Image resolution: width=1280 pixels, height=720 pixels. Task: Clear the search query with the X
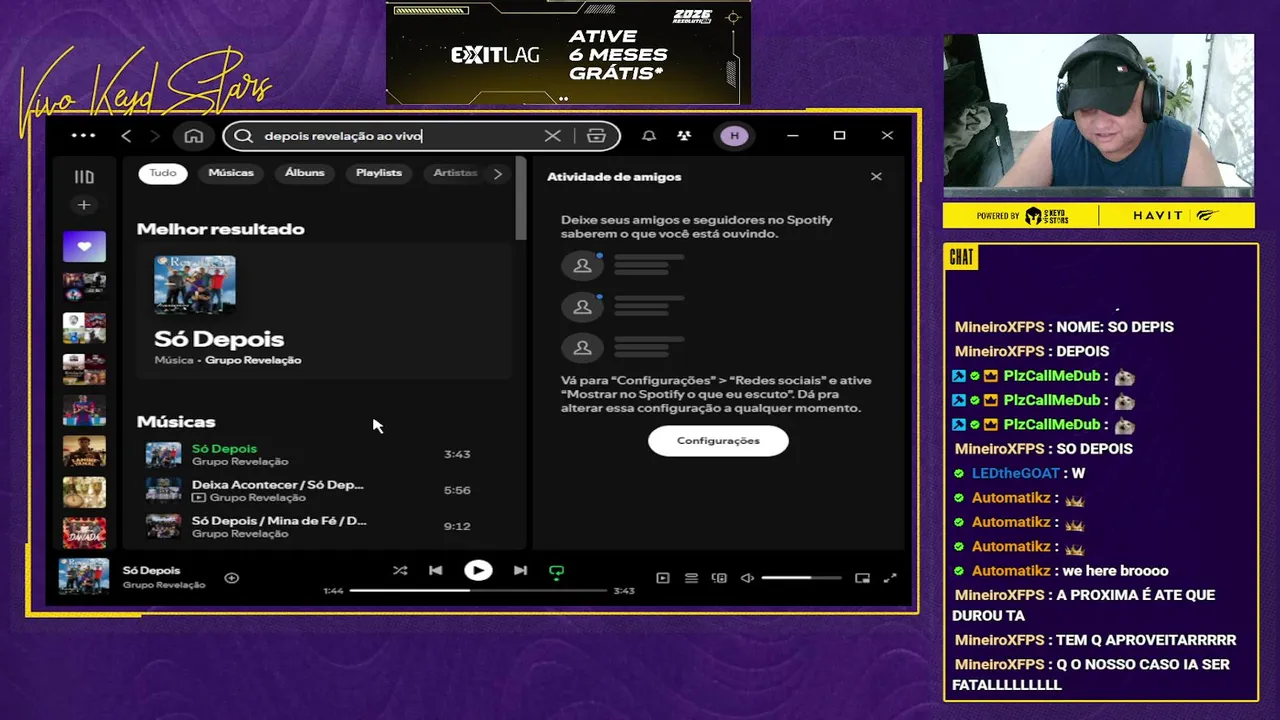[x=552, y=136]
